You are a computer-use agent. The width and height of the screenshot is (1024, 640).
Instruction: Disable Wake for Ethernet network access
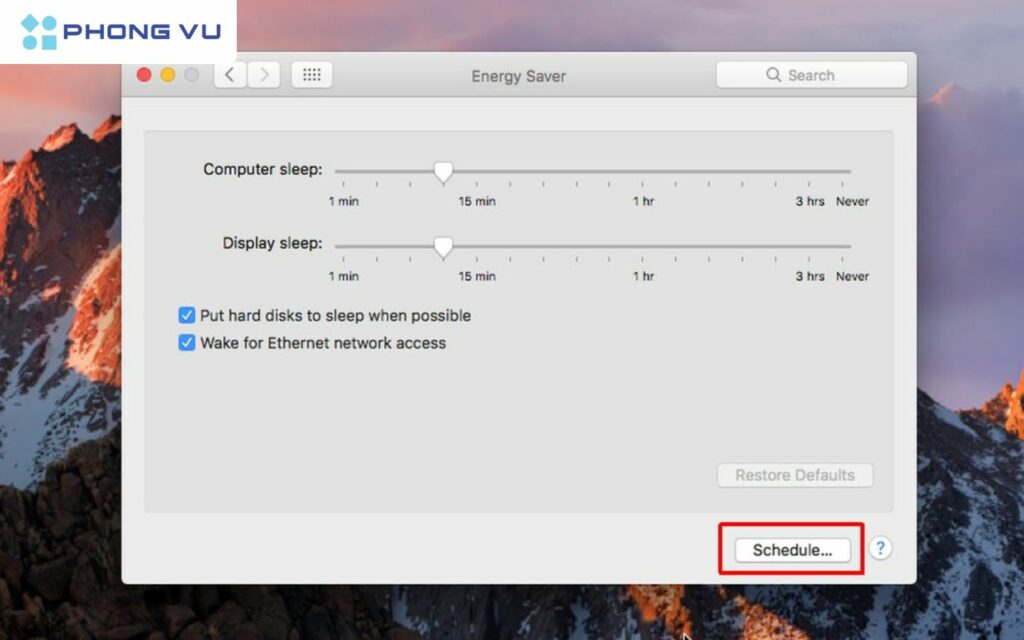click(187, 343)
